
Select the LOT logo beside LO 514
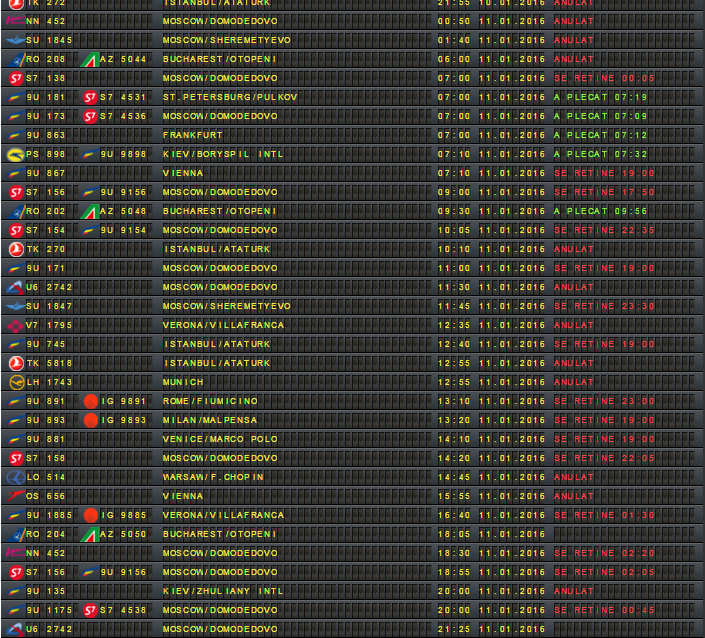14,477
